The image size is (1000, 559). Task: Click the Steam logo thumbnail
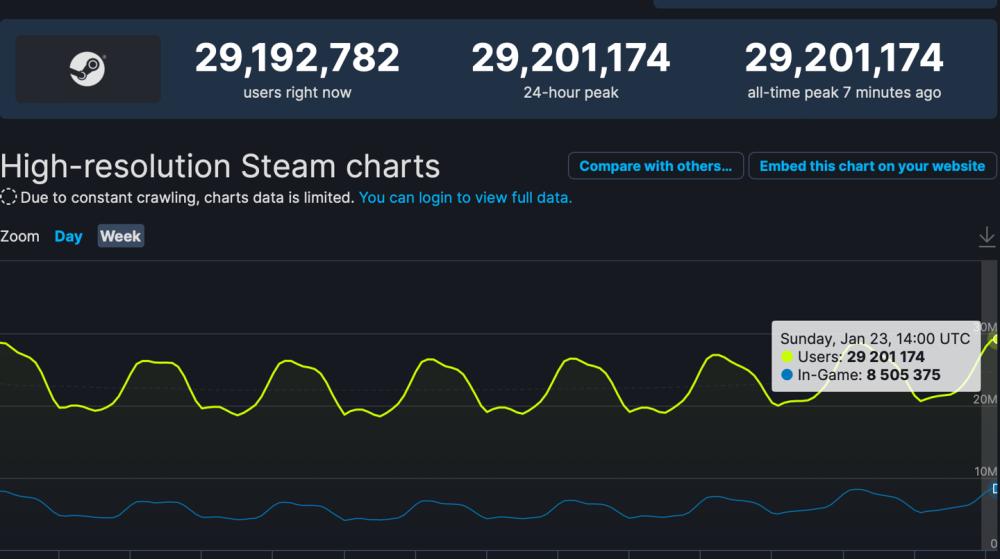click(x=88, y=69)
